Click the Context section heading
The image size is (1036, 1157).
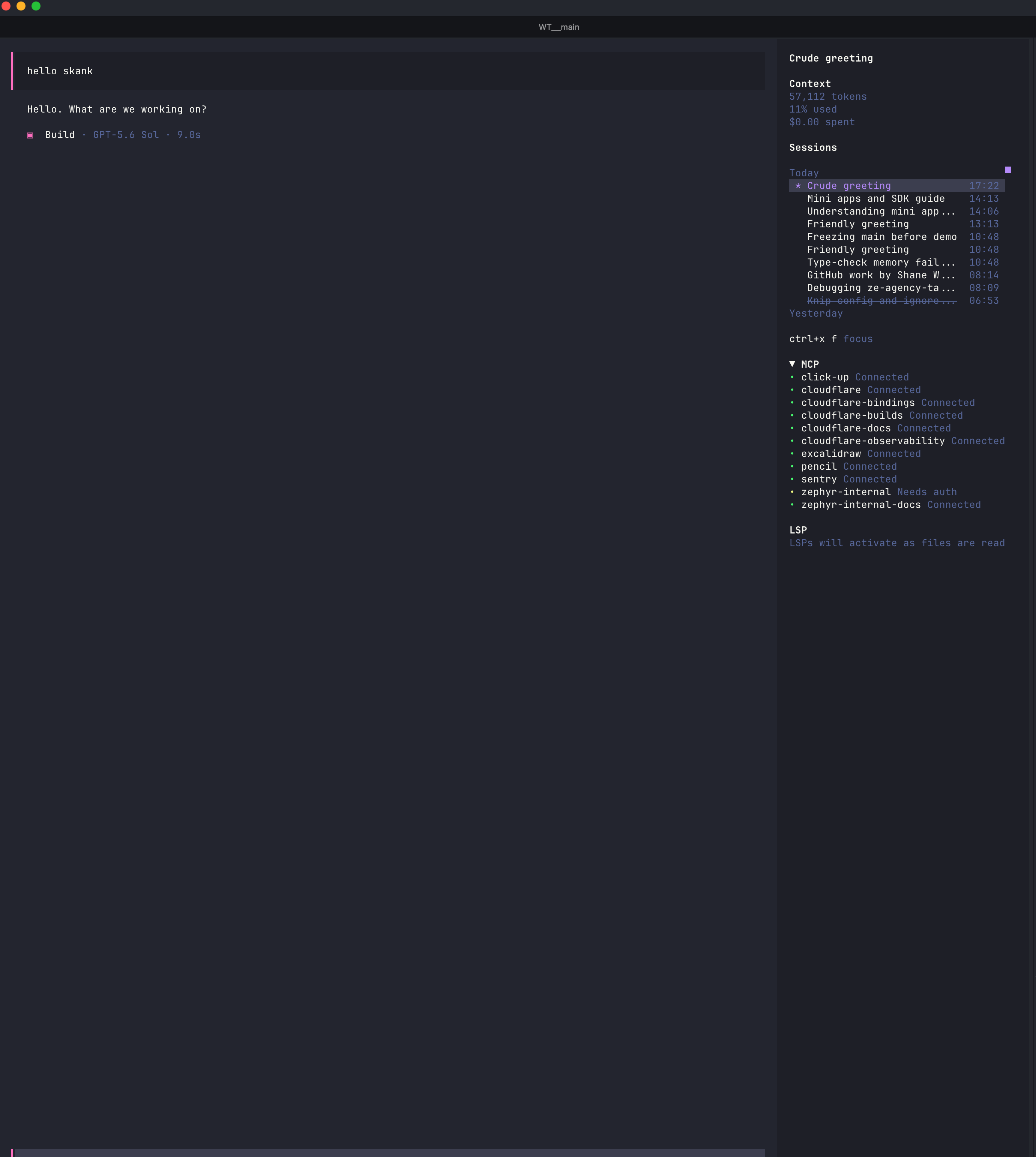click(x=810, y=84)
